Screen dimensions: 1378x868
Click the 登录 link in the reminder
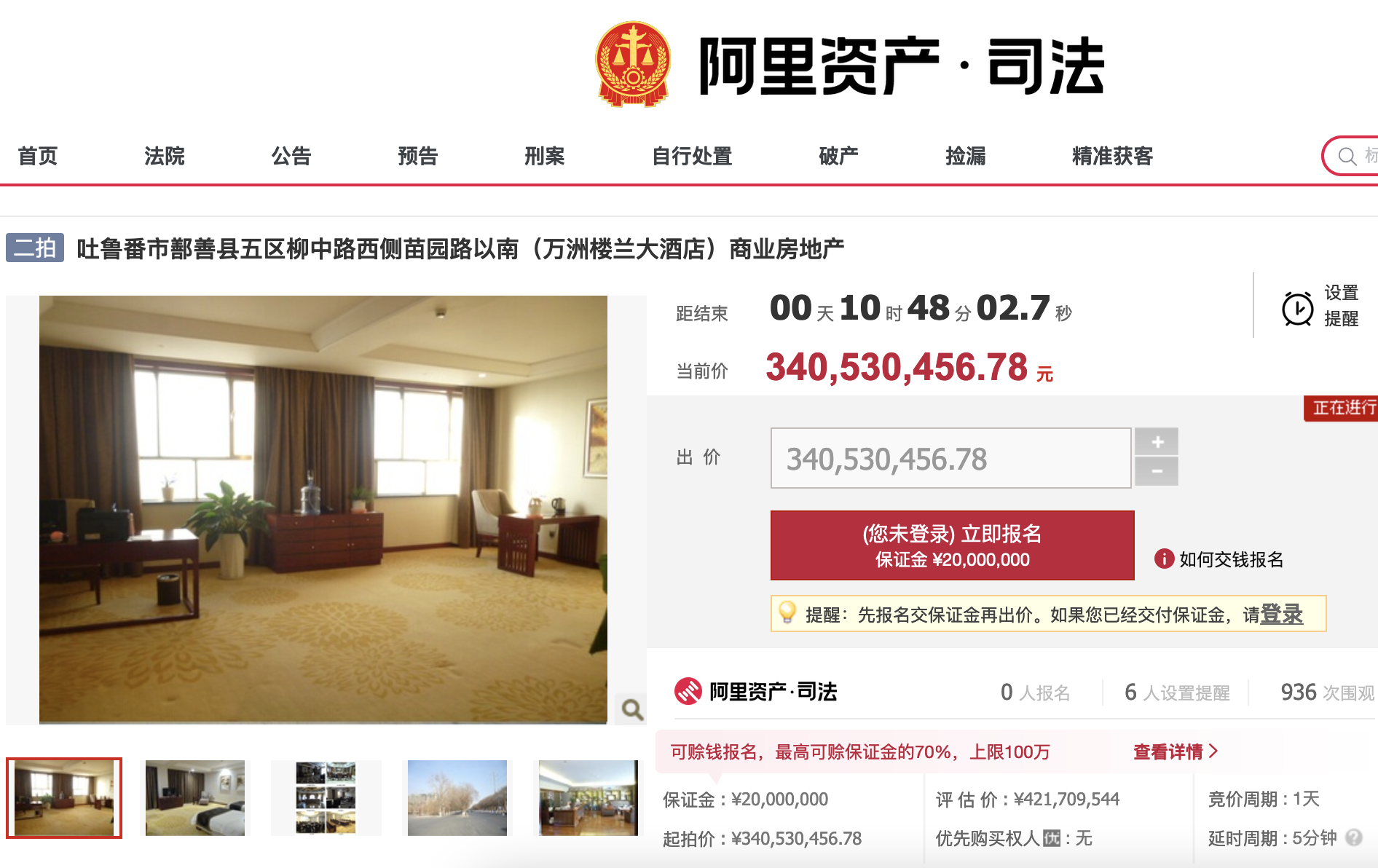1281,614
